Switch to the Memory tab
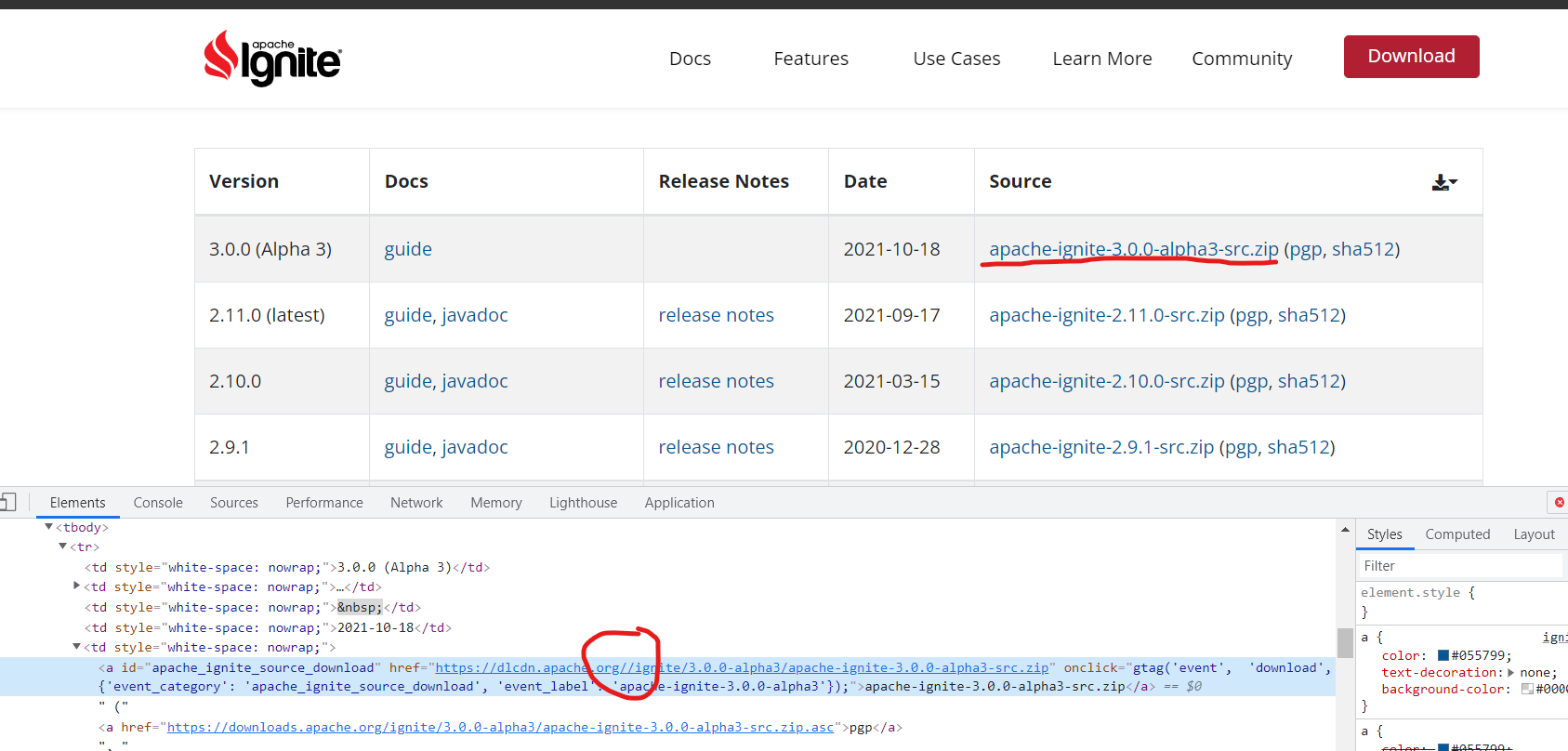 click(x=496, y=503)
